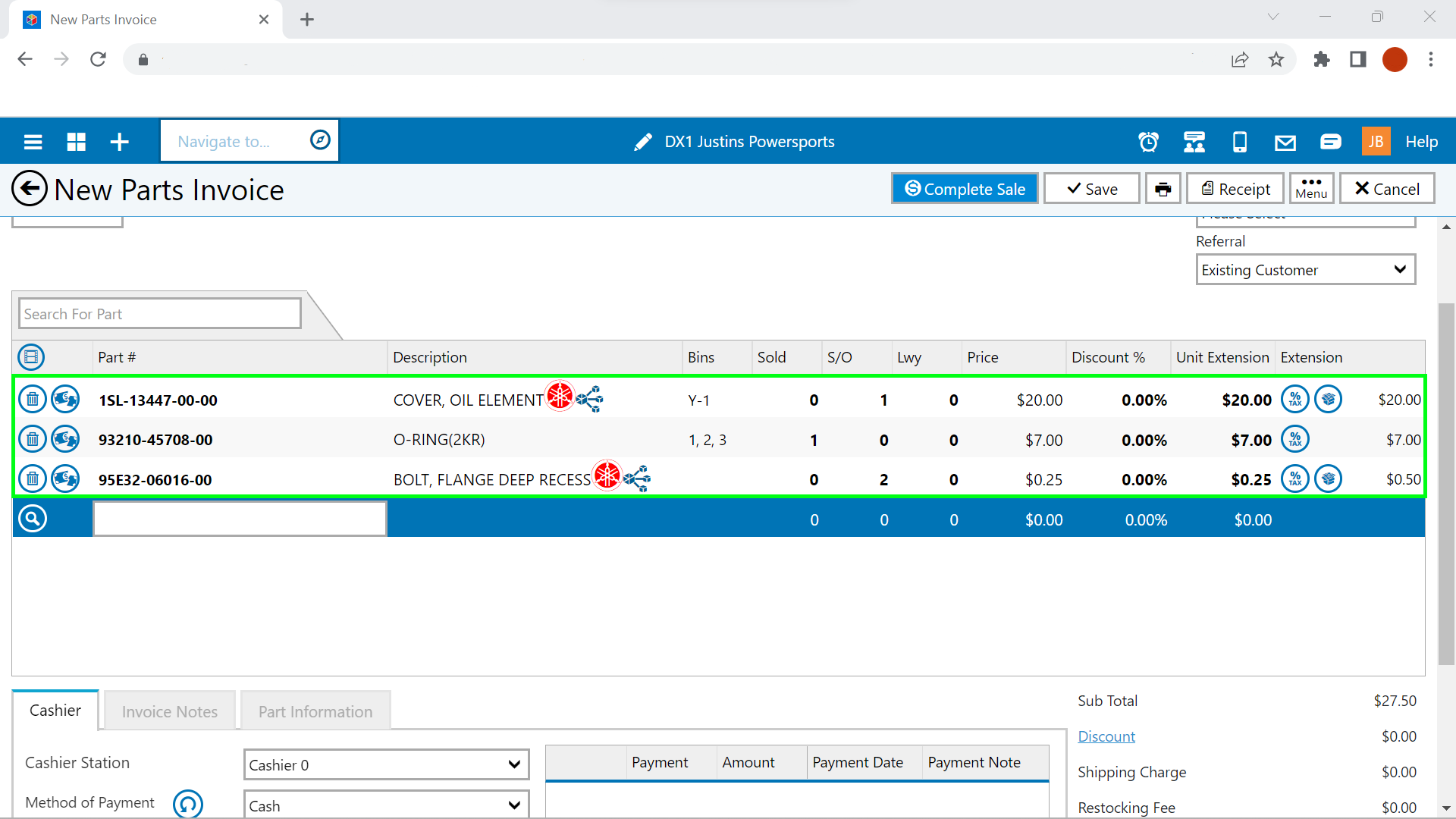Open the Method of Payment Cash dropdown
Image resolution: width=1456 pixels, height=819 pixels.
click(x=385, y=805)
